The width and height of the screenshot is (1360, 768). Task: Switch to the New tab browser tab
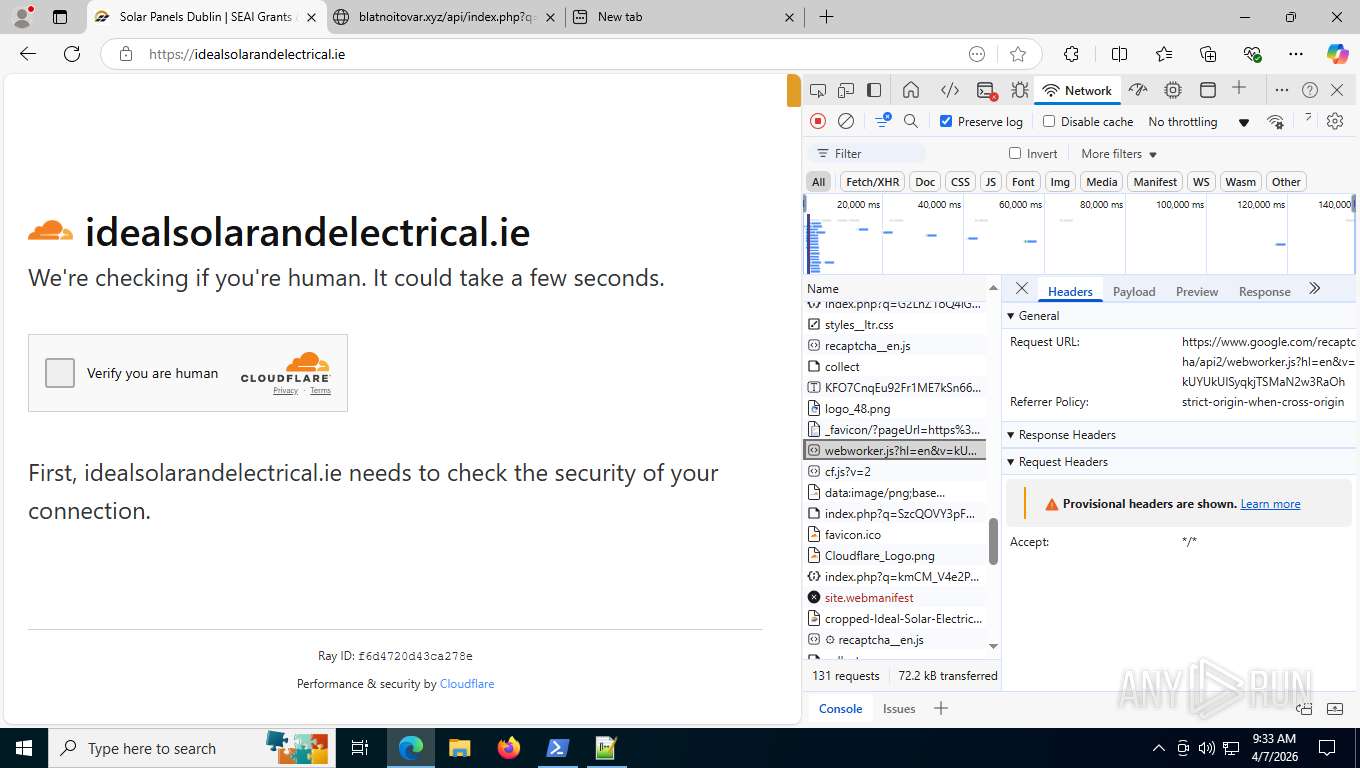tap(685, 17)
